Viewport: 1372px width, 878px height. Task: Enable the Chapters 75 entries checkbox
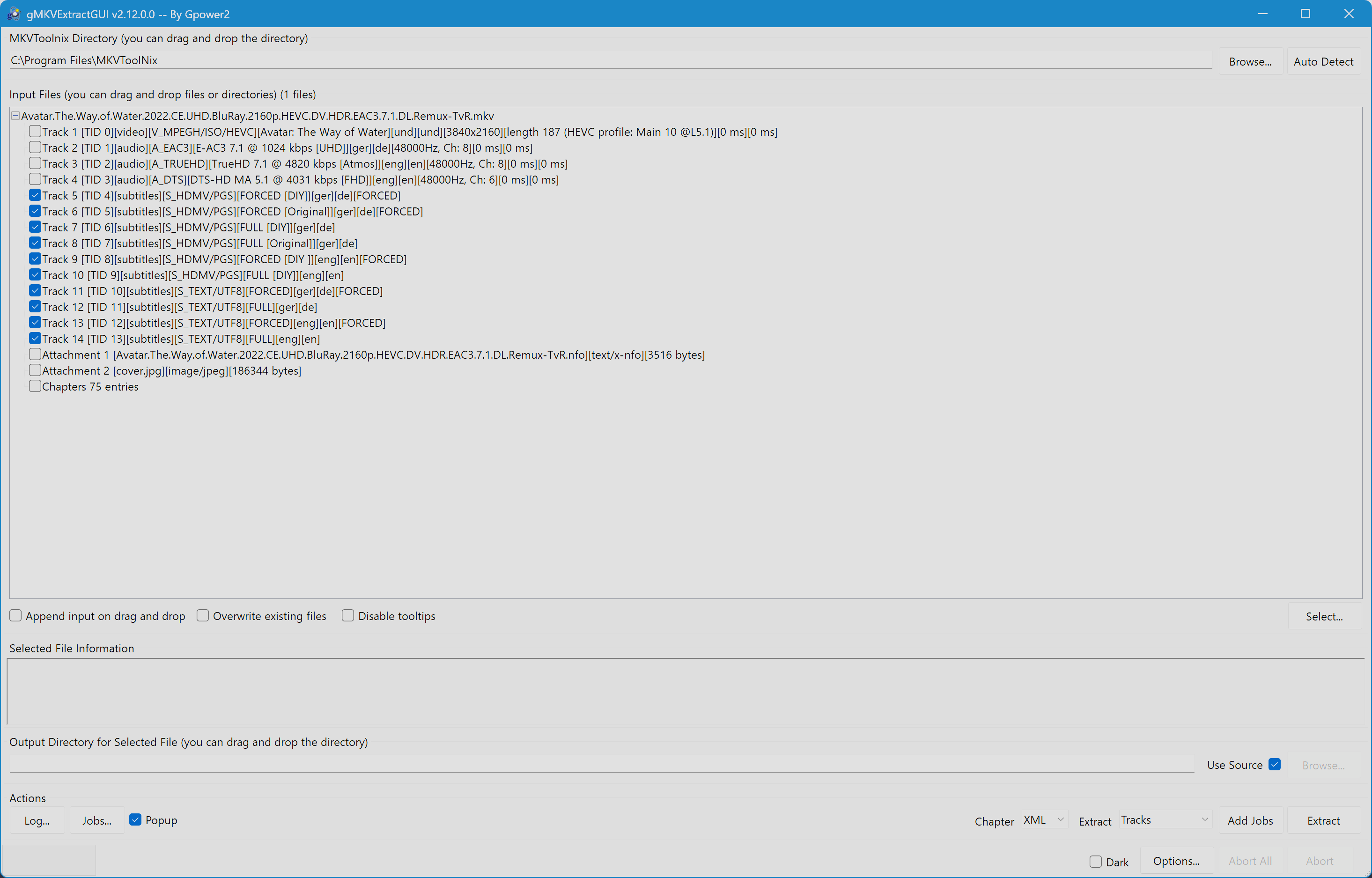coord(35,386)
